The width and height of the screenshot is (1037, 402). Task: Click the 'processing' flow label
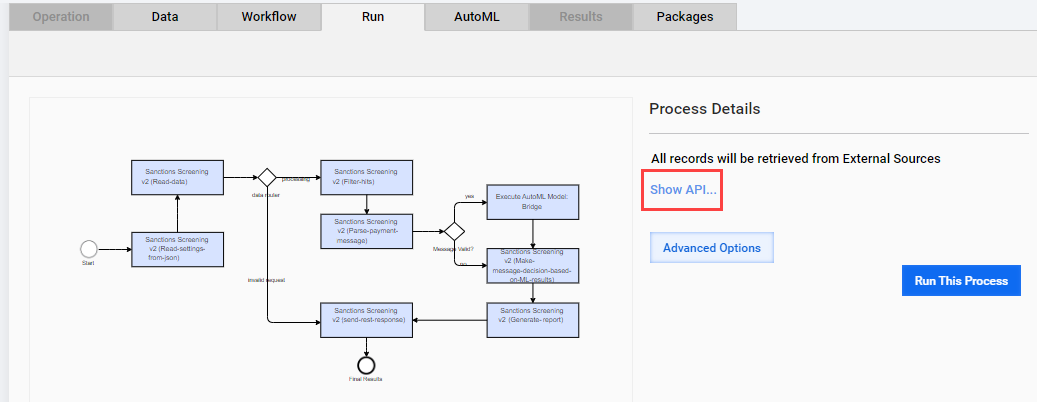tap(296, 179)
